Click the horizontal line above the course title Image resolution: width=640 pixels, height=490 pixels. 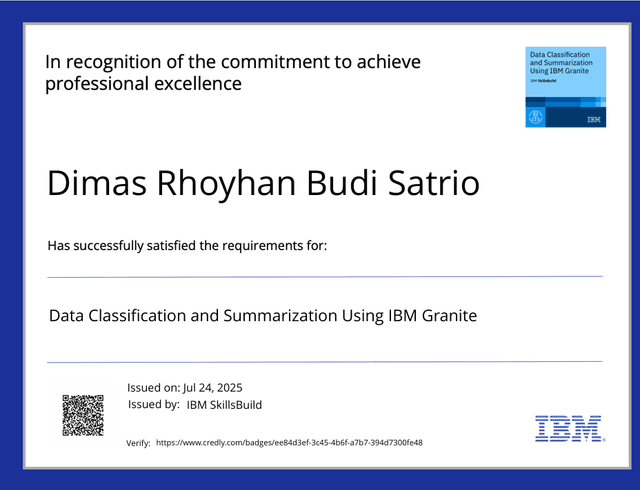(x=325, y=276)
